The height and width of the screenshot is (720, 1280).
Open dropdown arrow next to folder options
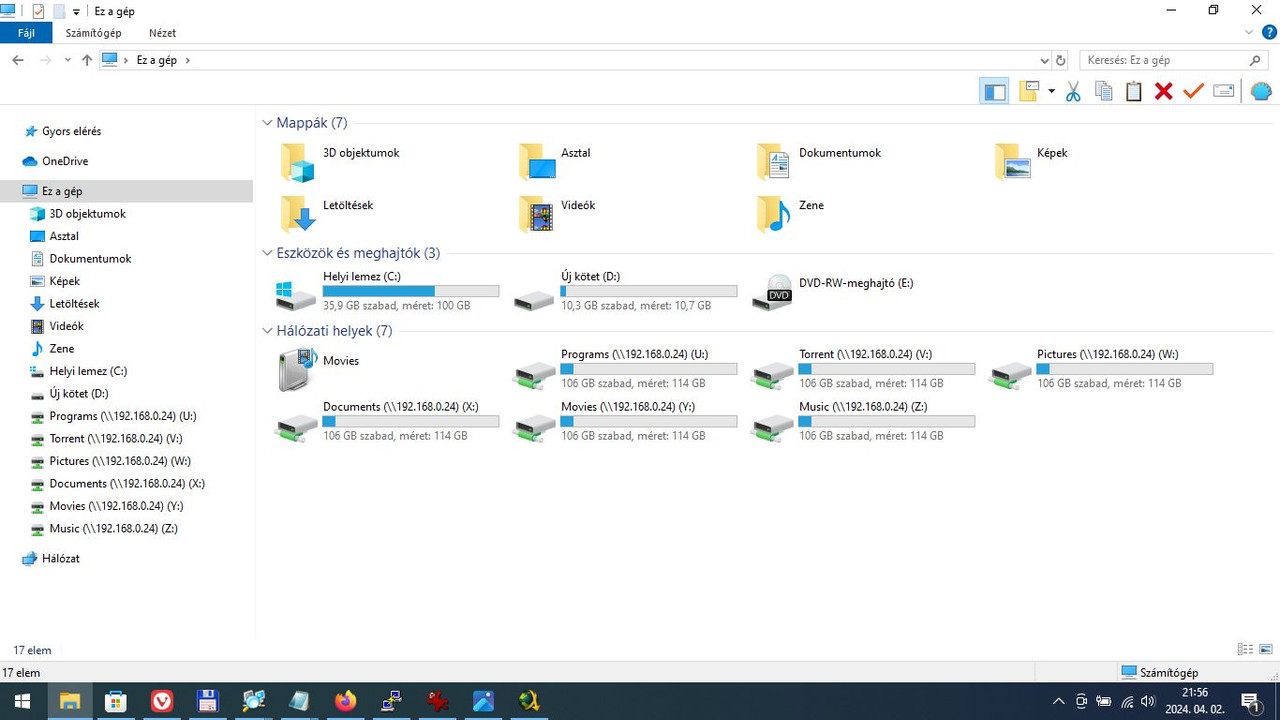[1052, 92]
